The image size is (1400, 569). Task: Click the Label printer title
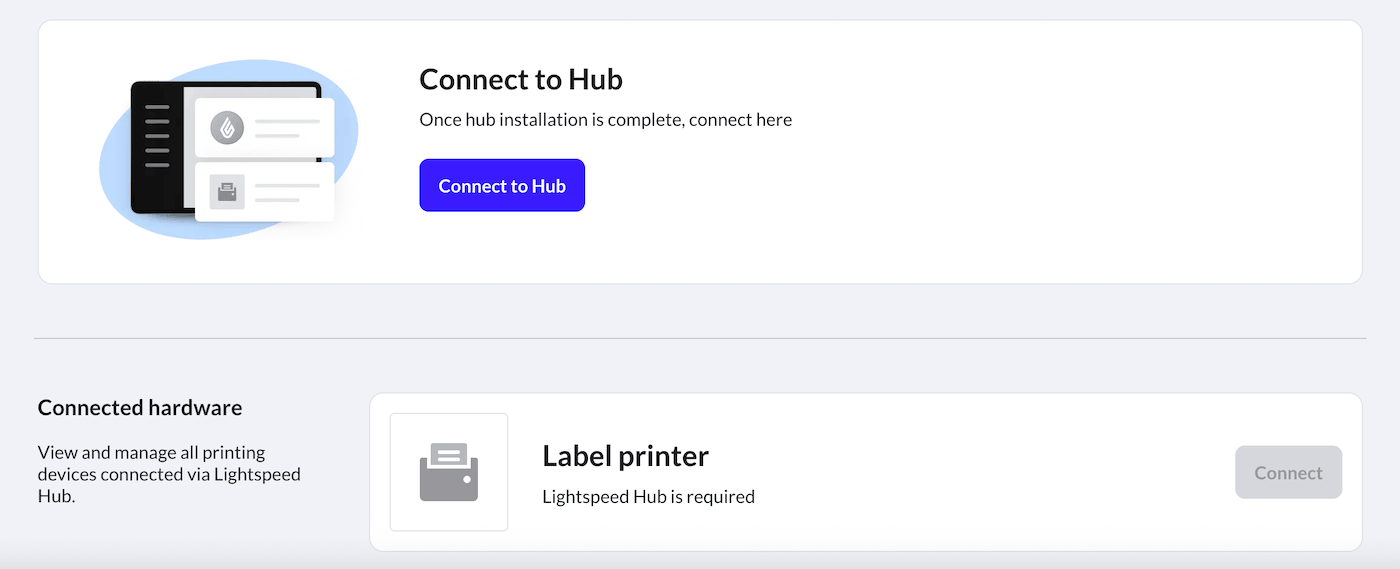pos(626,456)
